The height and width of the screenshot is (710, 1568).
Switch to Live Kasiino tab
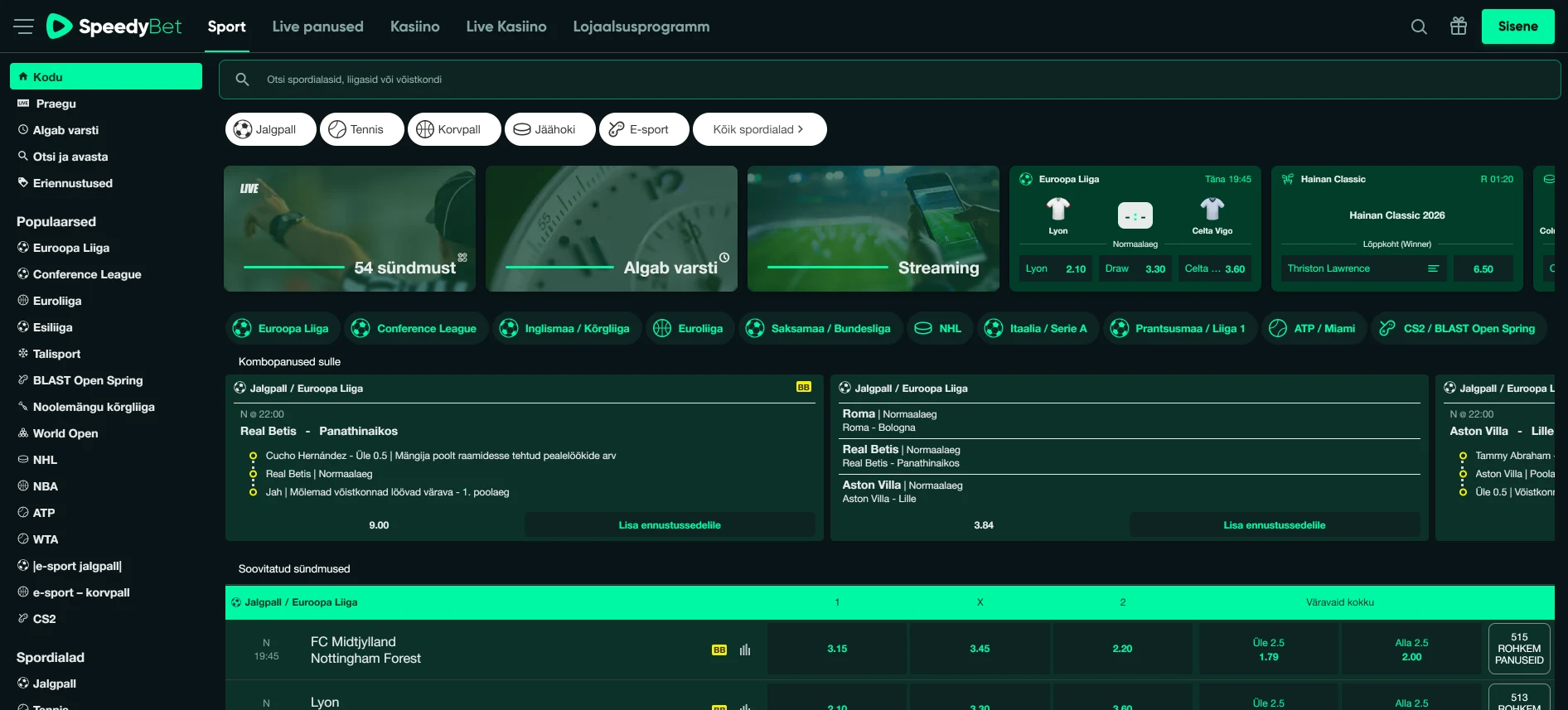(506, 27)
